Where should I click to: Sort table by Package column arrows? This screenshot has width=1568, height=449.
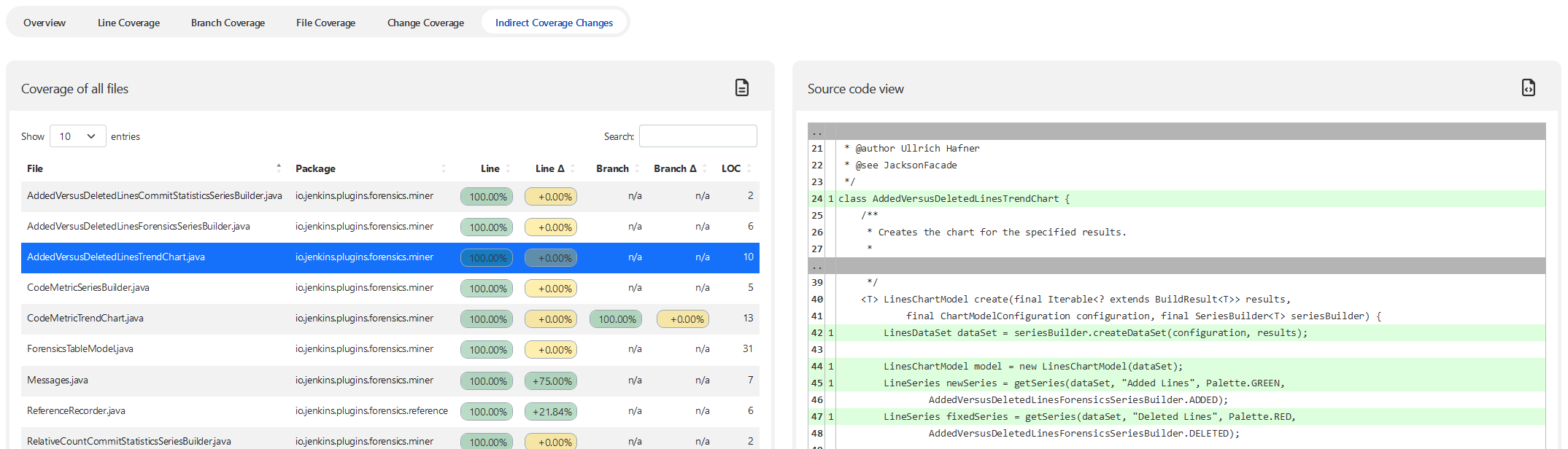point(443,168)
